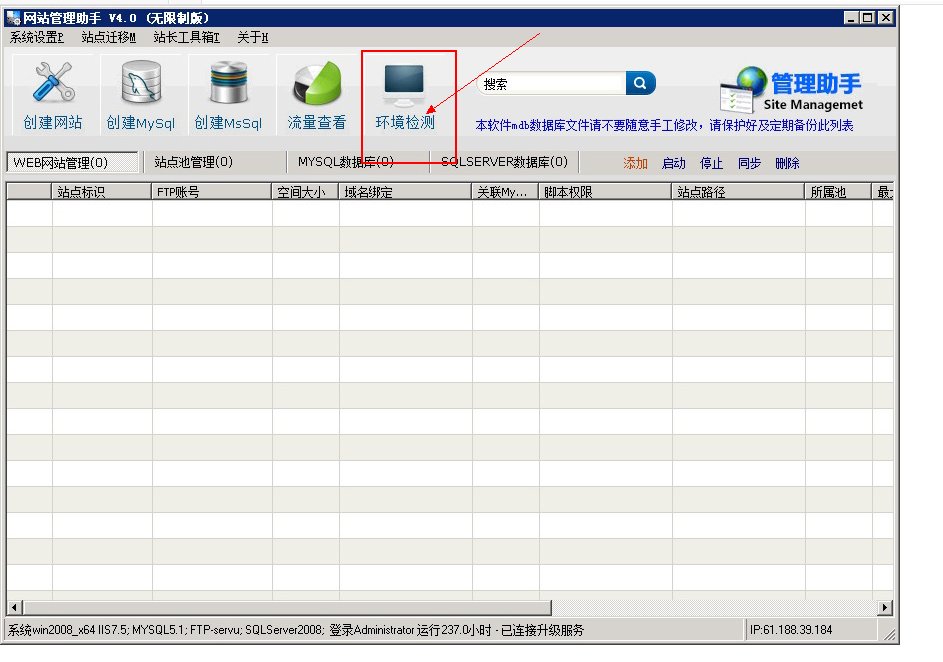The image size is (943, 662).
Task: Click the 管理助手 Site Management logo
Action: tap(790, 91)
